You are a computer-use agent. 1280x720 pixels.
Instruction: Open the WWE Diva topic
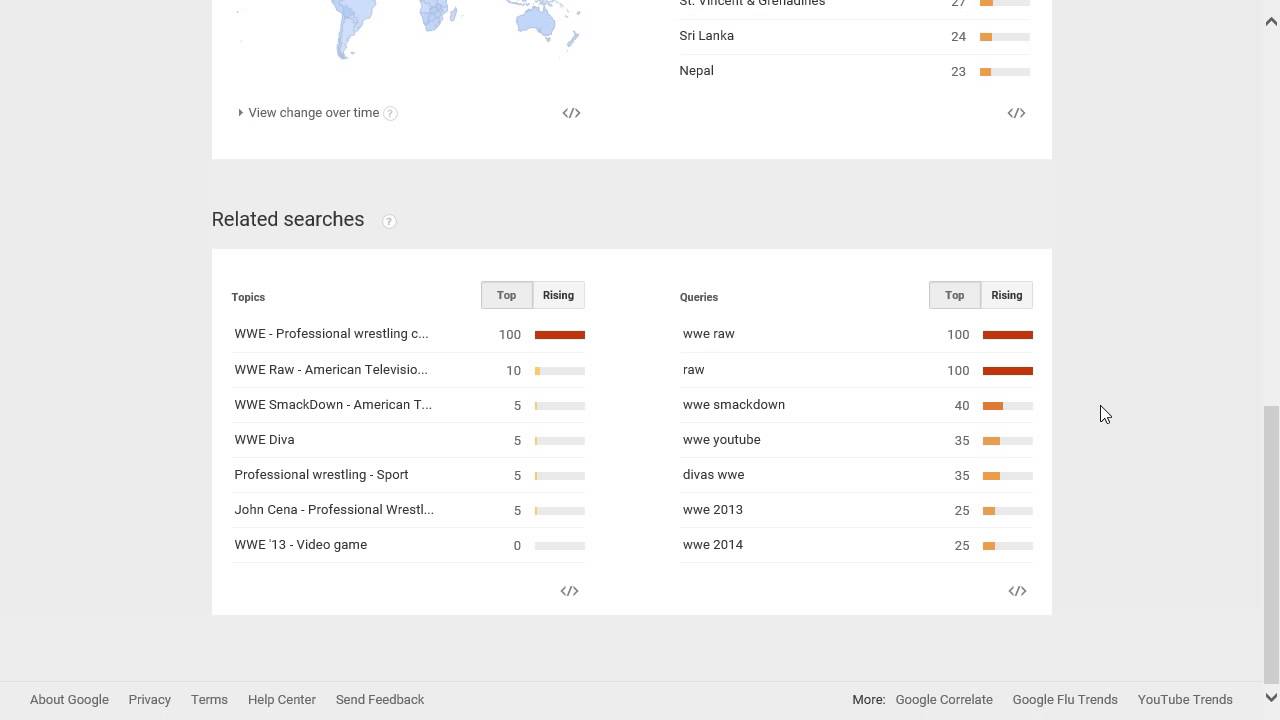point(264,440)
